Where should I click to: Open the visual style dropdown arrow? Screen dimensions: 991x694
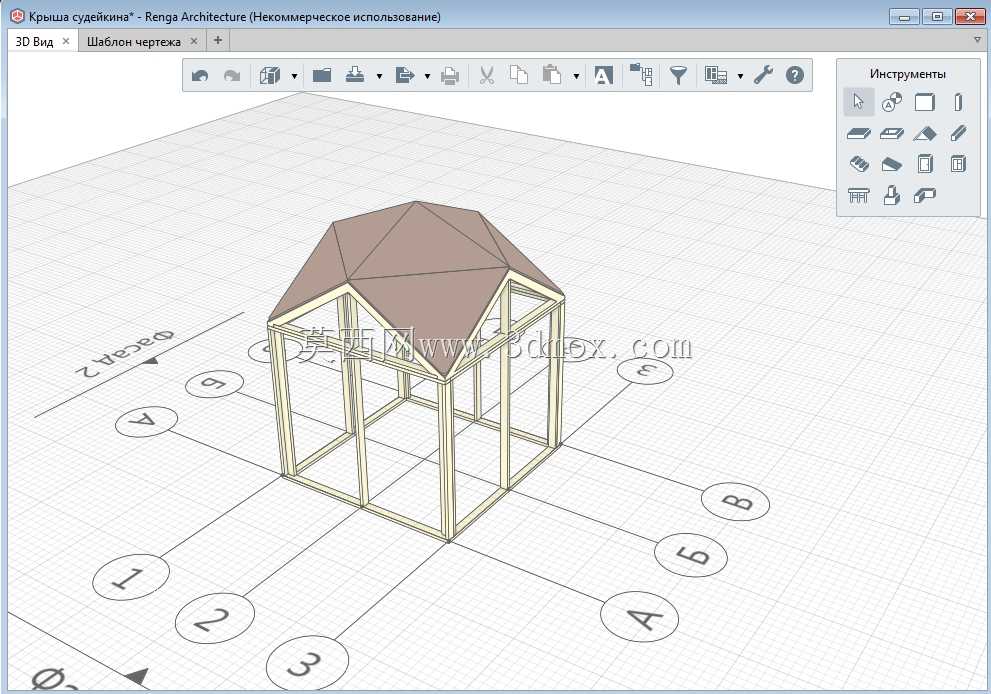[295, 76]
